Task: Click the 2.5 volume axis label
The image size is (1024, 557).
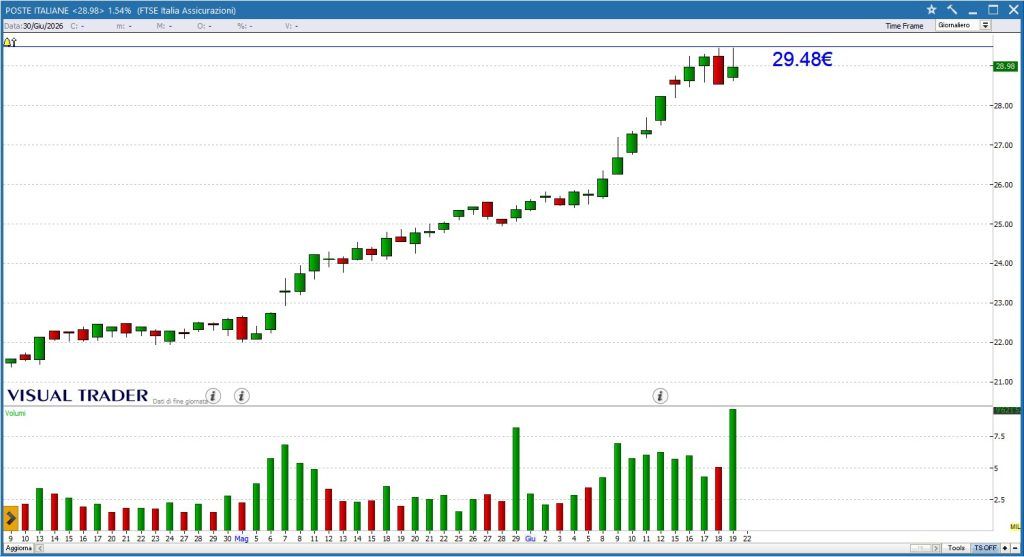Action: coord(999,500)
